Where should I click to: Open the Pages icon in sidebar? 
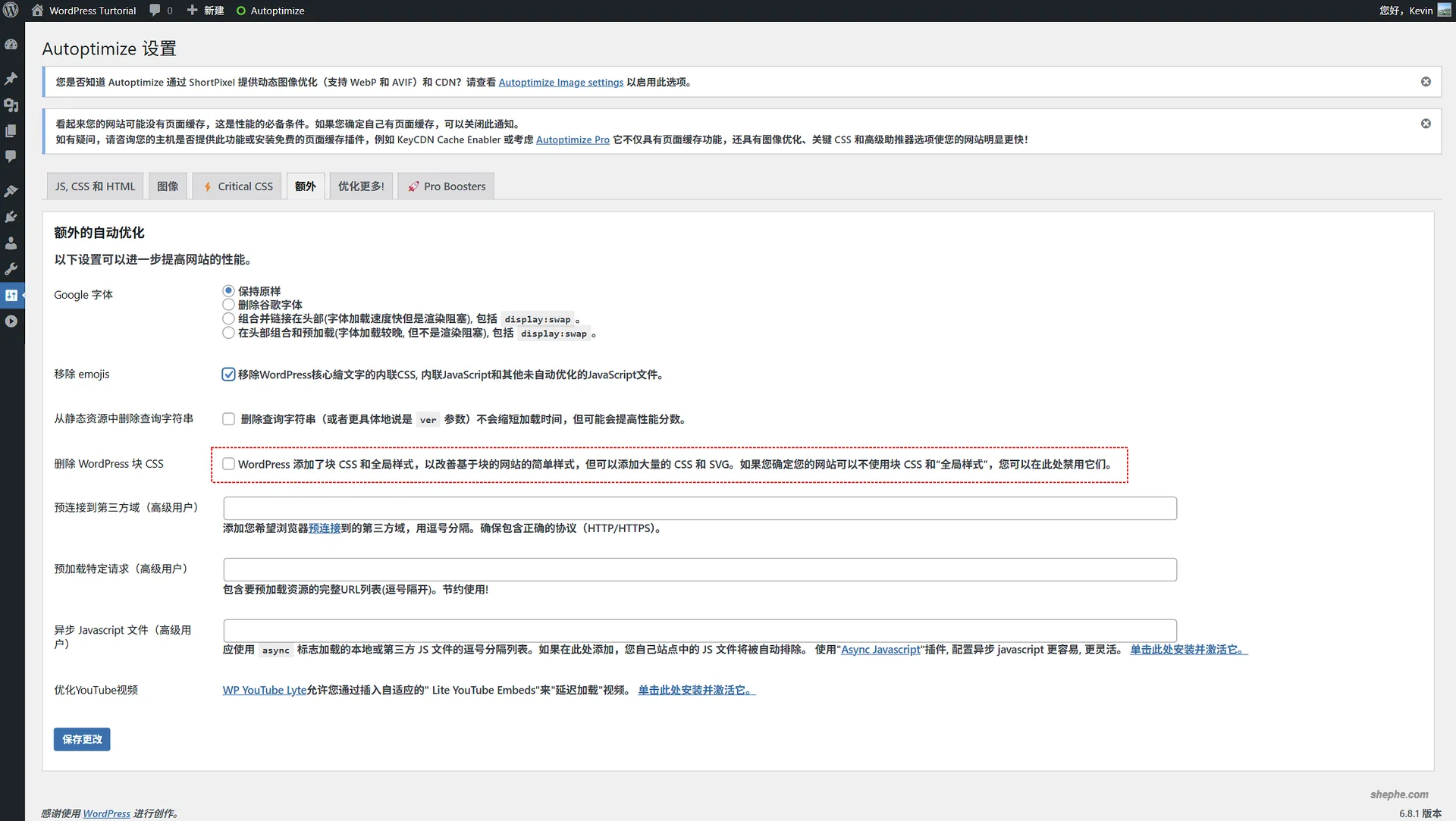click(x=11, y=130)
